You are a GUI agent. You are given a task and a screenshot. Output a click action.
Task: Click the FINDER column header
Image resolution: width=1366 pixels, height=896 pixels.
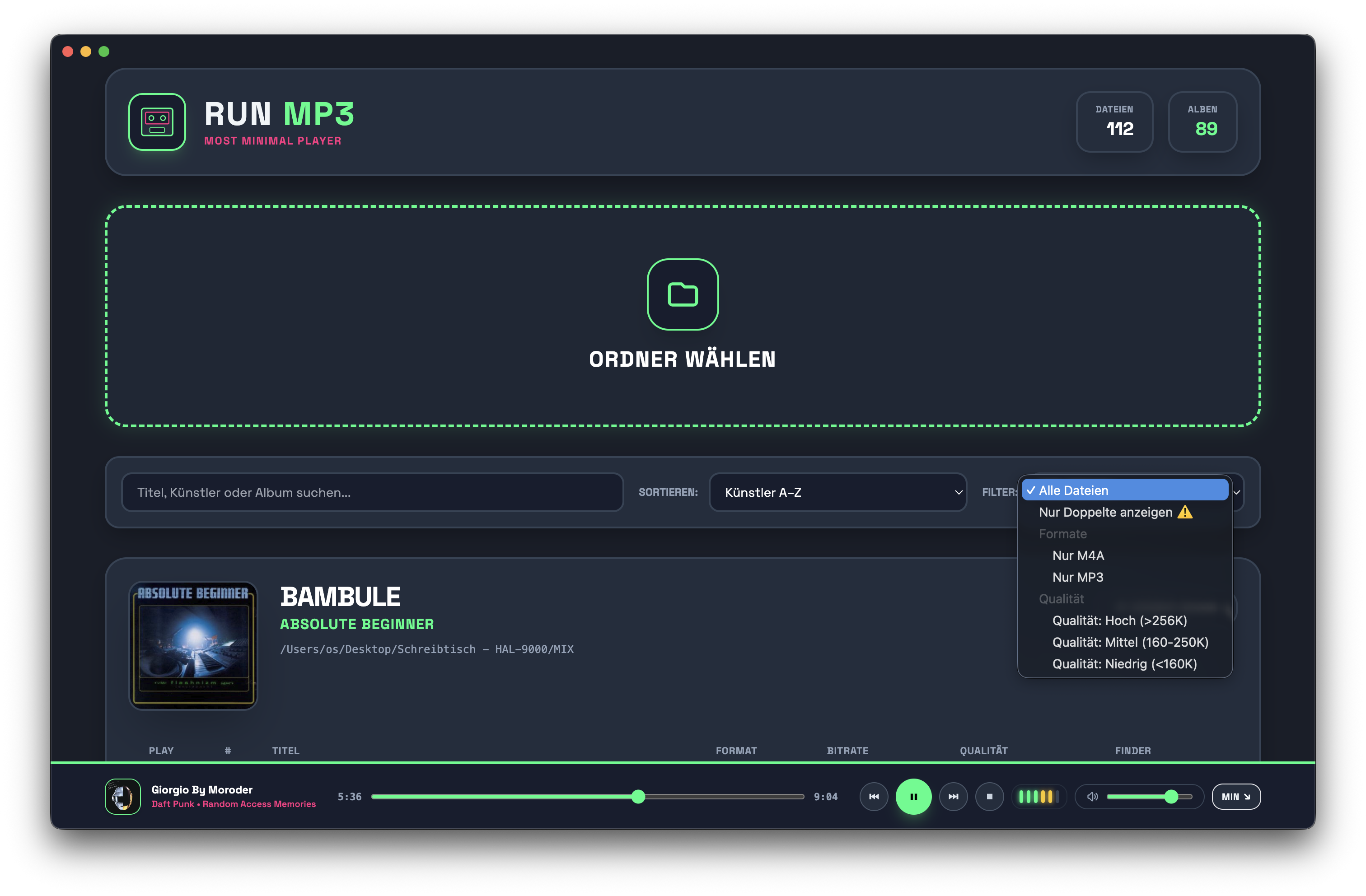coord(1132,750)
